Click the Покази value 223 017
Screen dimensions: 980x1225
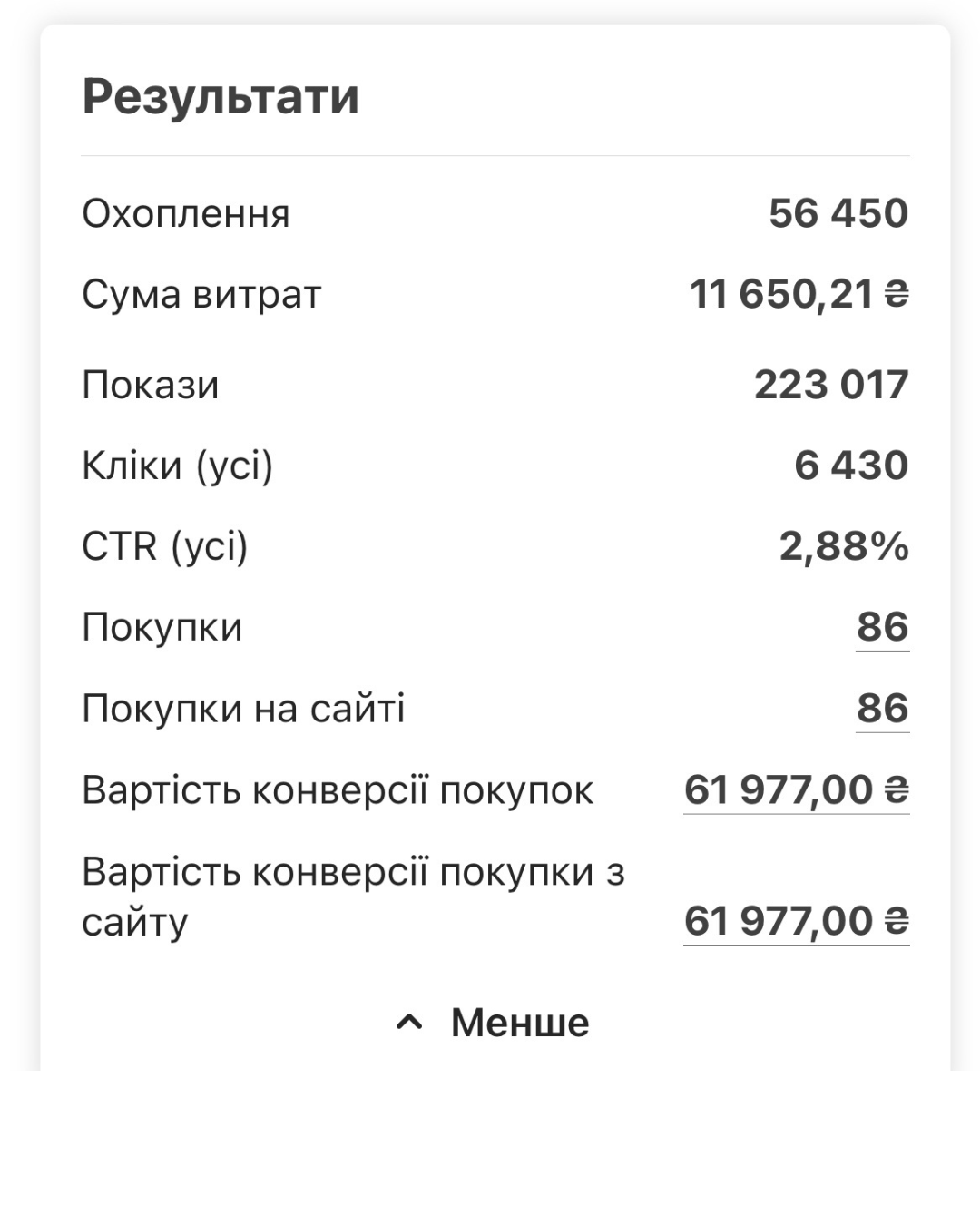[831, 385]
